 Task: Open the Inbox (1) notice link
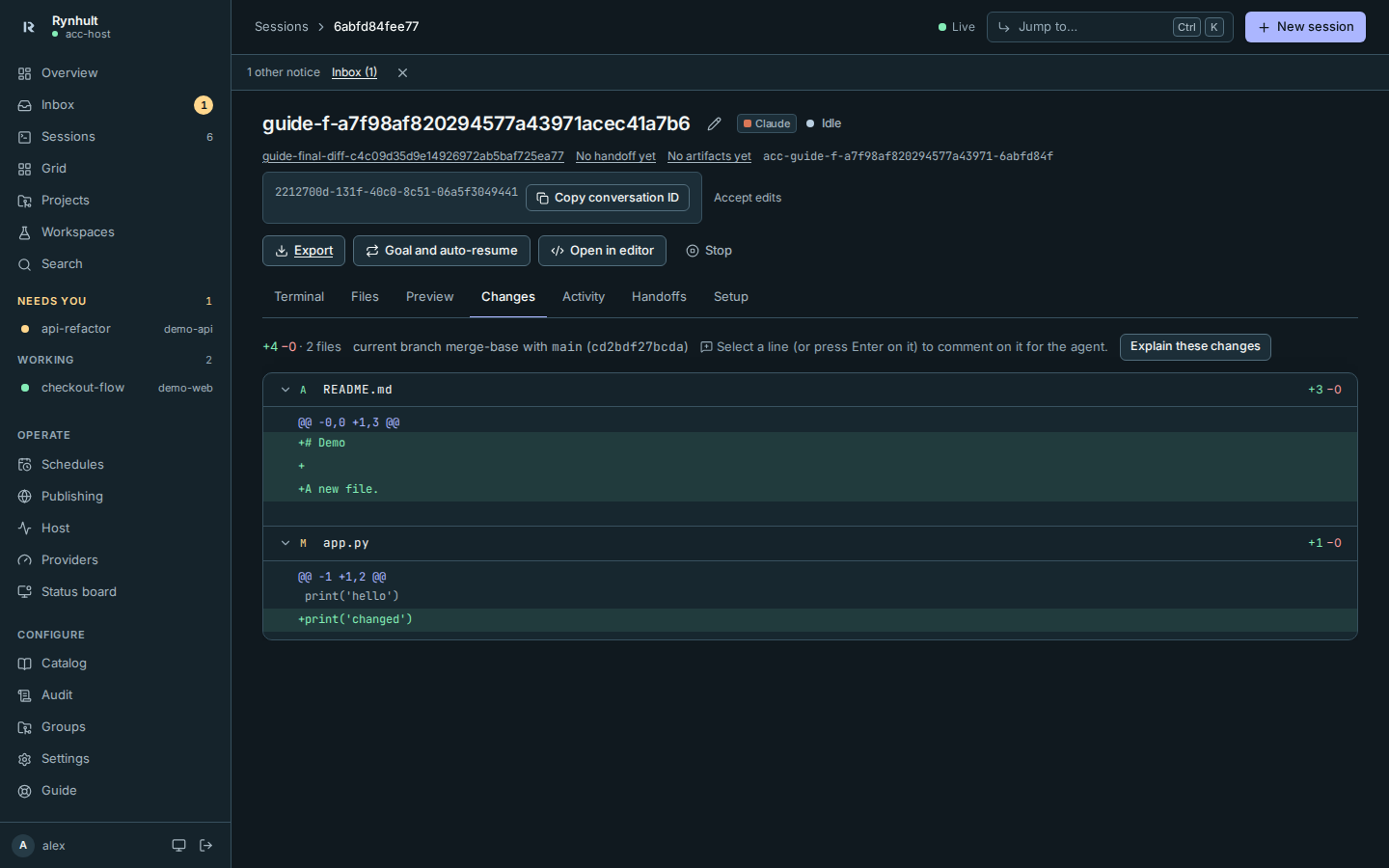(354, 72)
